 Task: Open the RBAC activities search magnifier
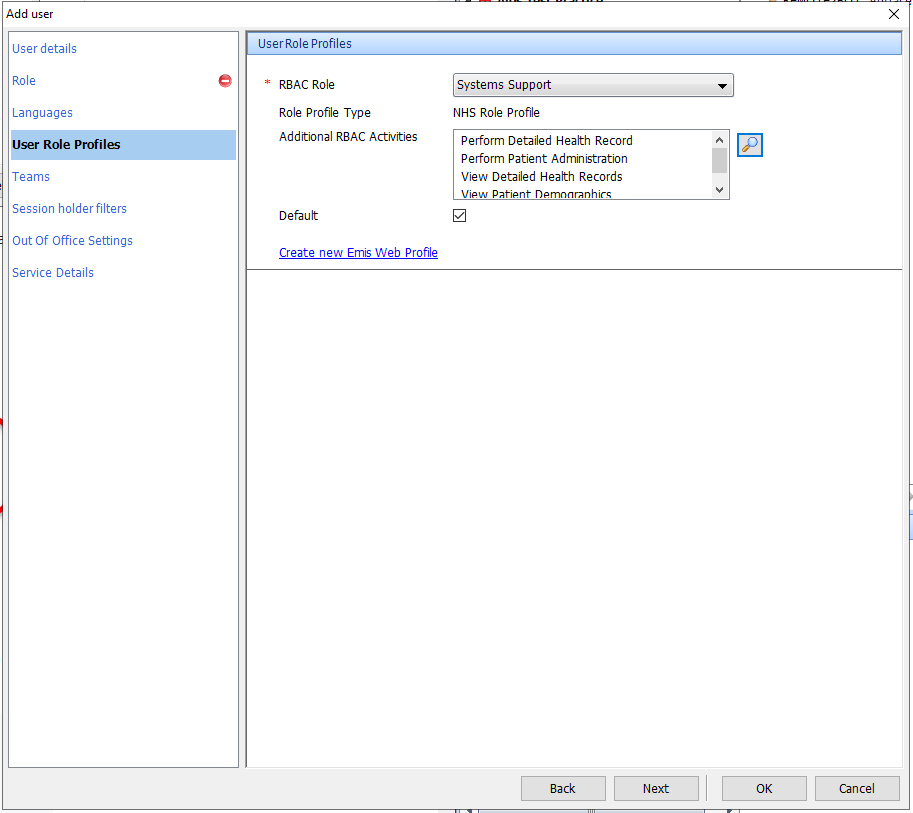[x=749, y=144]
